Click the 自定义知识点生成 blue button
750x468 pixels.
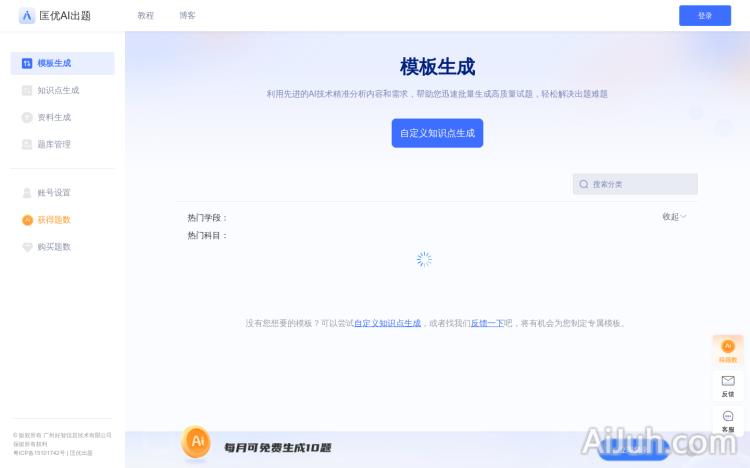437,133
